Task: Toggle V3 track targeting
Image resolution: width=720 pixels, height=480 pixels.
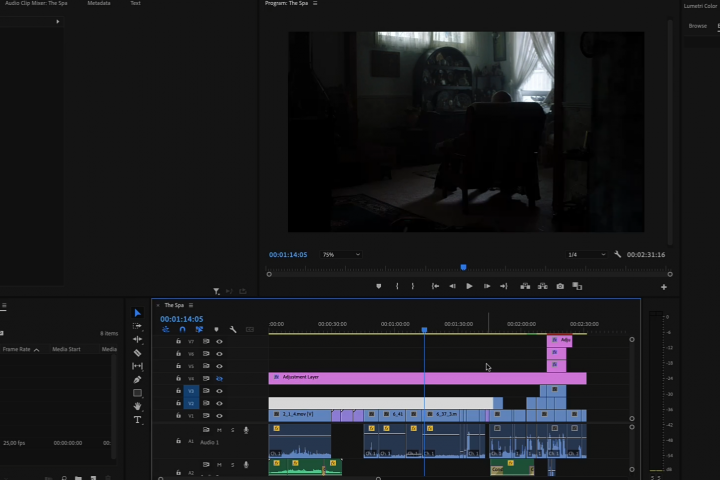Action: click(191, 391)
